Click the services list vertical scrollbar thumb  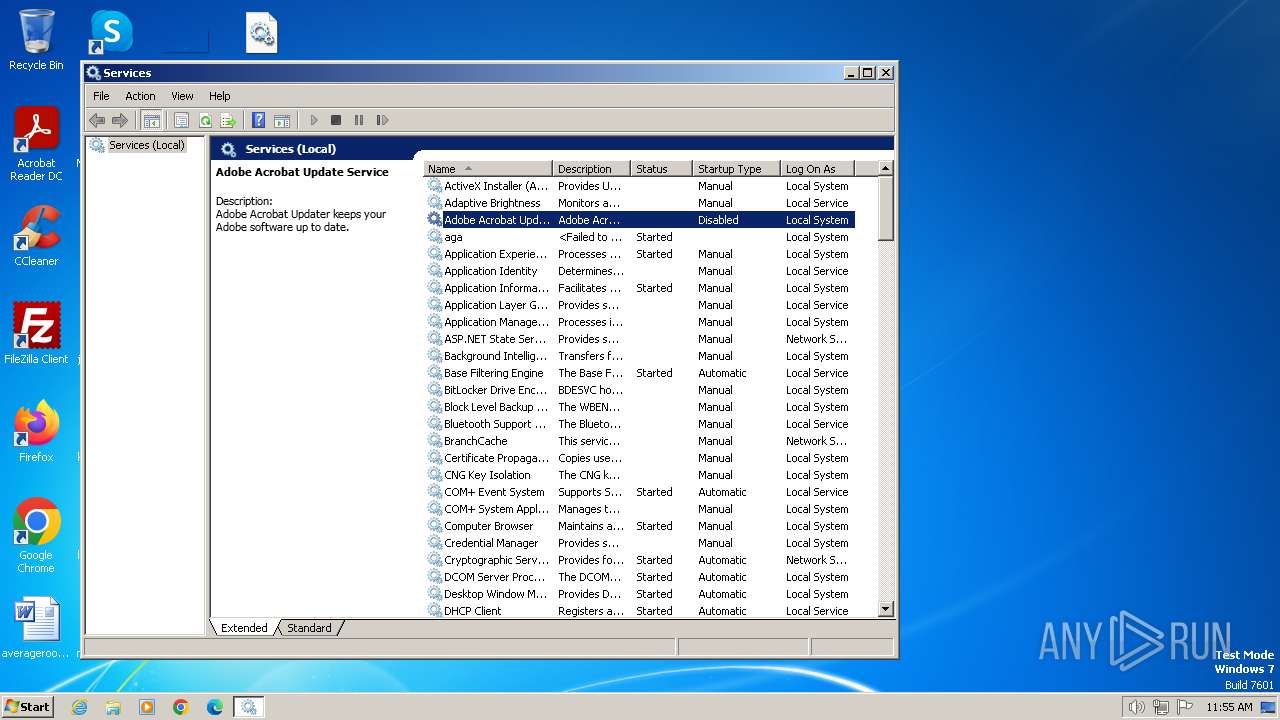click(885, 209)
